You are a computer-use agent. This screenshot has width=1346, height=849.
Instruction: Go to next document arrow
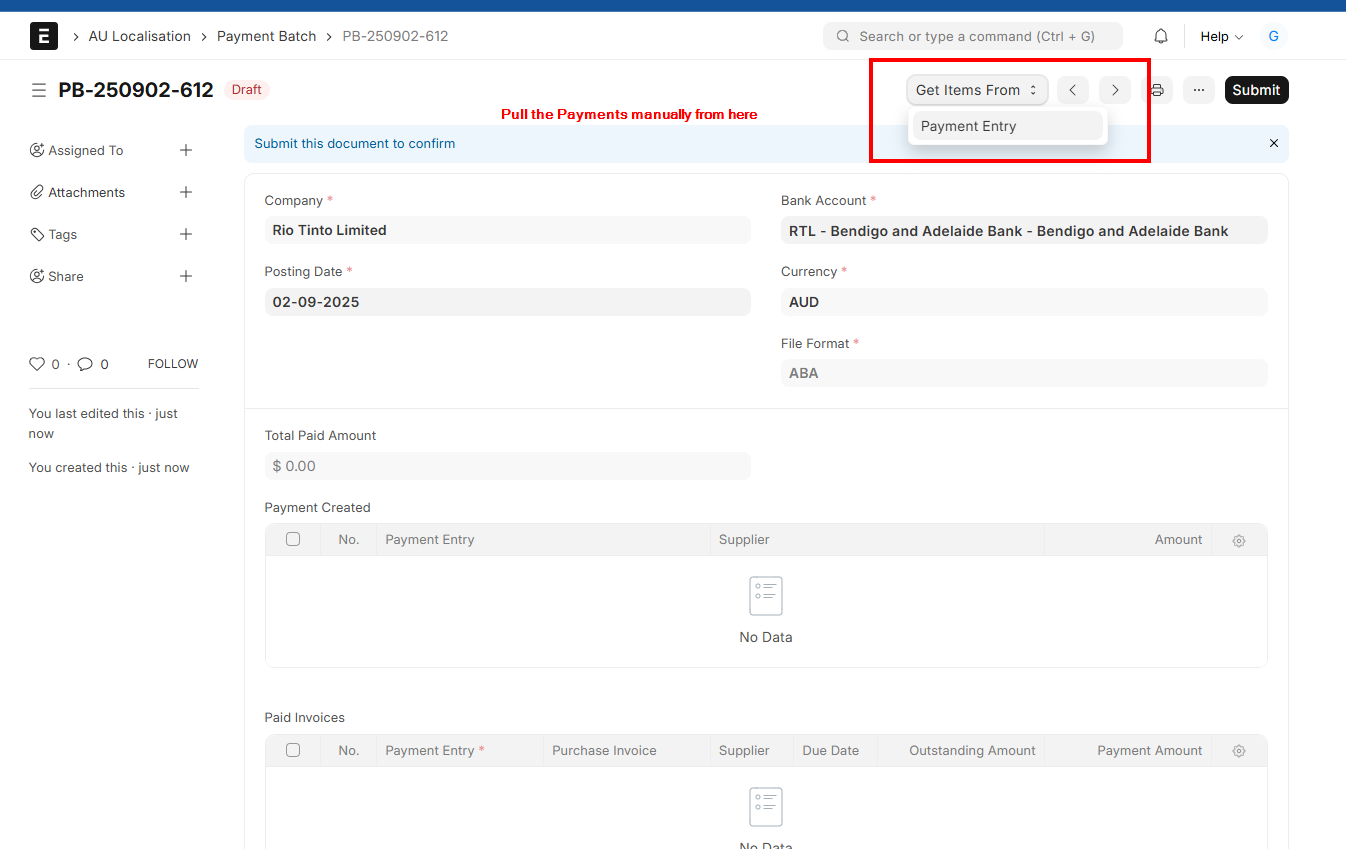1115,90
